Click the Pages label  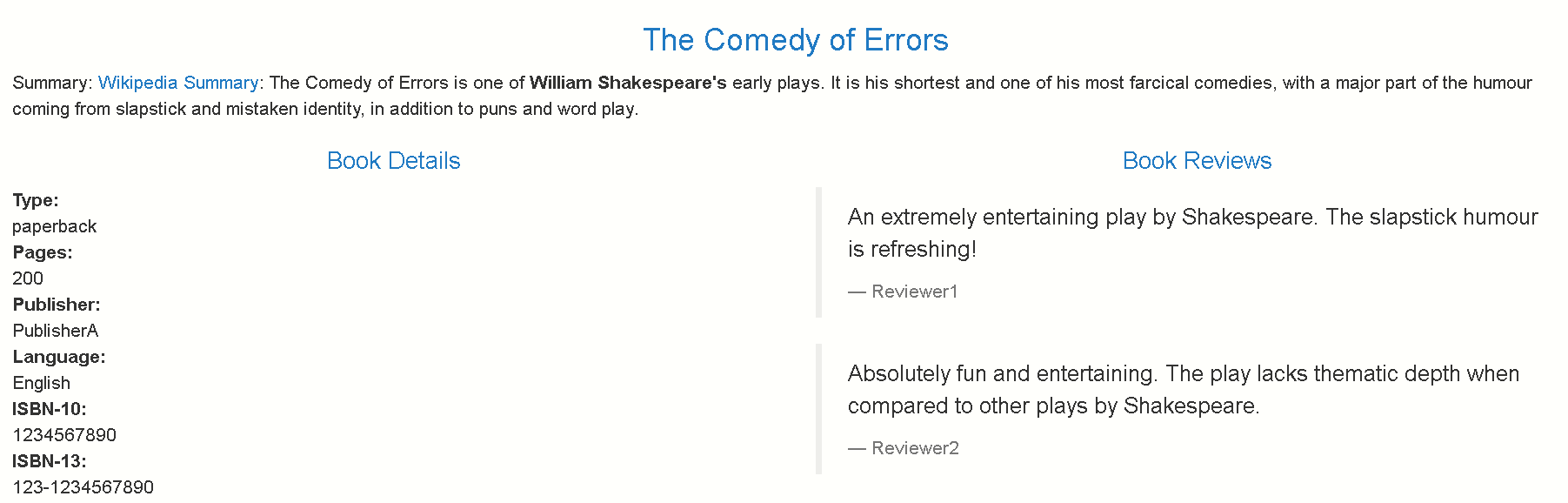[x=43, y=252]
